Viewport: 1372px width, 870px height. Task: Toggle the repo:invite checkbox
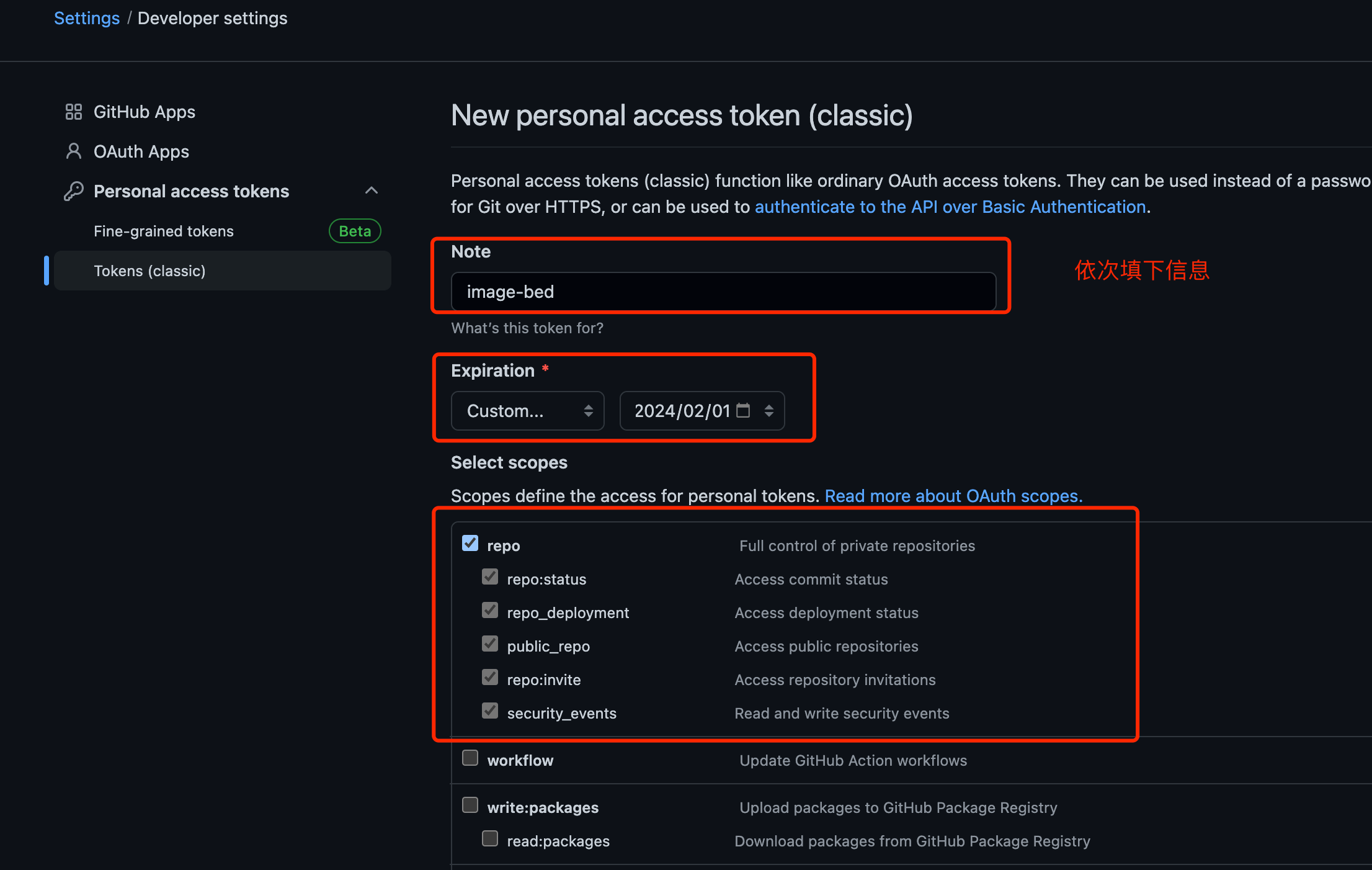(490, 677)
